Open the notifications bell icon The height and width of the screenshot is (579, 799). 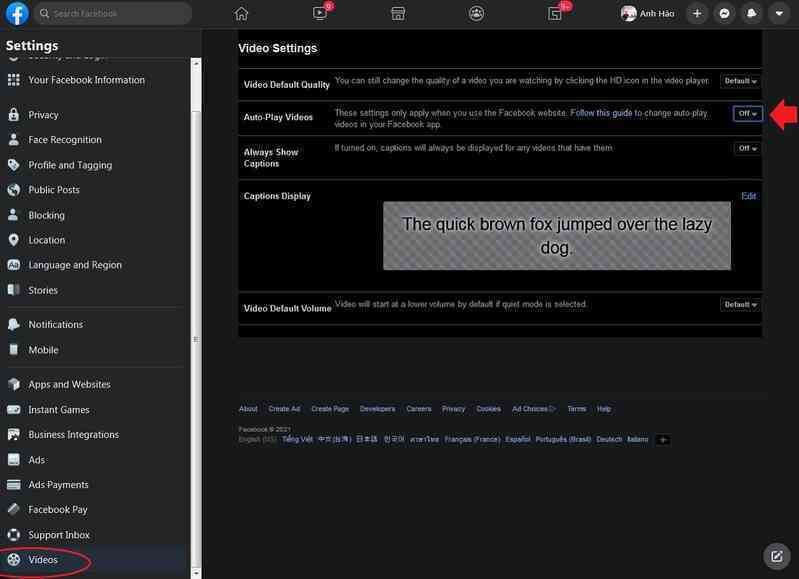752,14
